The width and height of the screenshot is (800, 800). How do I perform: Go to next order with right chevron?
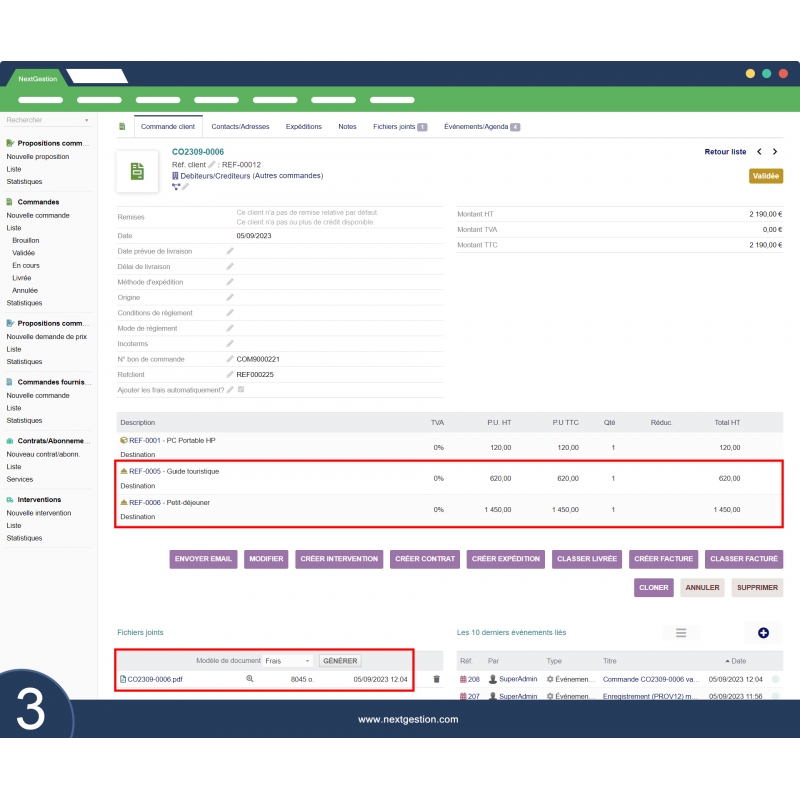point(774,152)
